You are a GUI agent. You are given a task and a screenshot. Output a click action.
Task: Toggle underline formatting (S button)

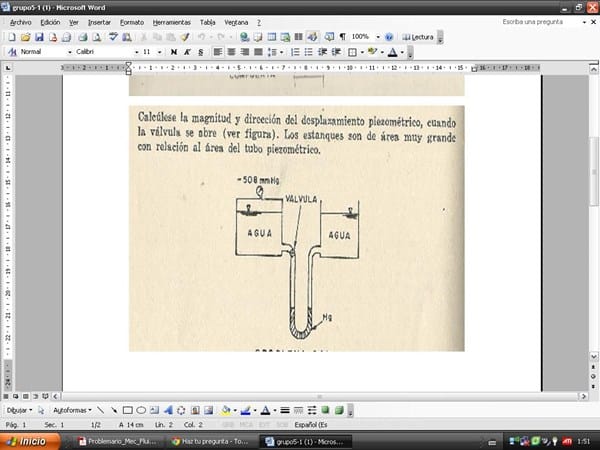(x=198, y=52)
